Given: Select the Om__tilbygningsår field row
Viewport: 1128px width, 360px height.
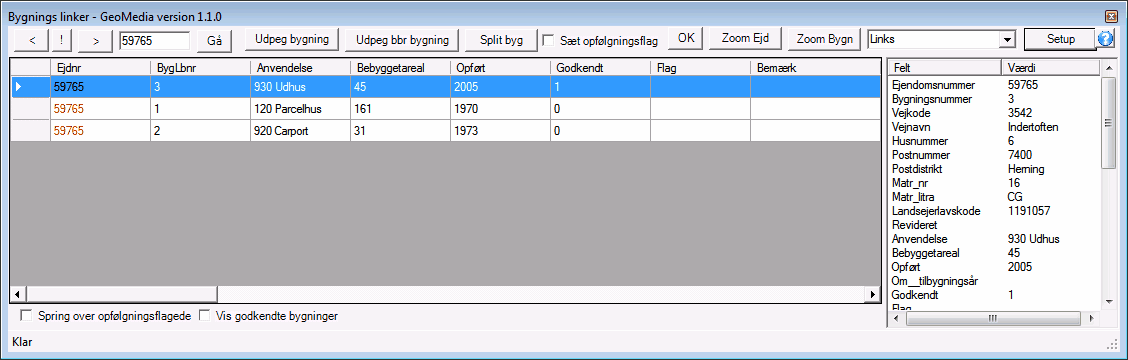Looking at the screenshot, I should pos(993,281).
